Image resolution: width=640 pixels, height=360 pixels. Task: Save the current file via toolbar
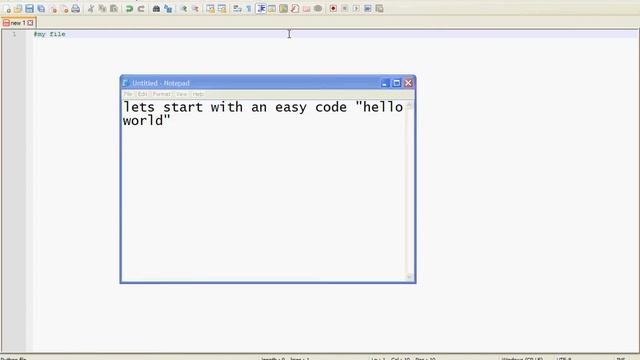[29, 9]
